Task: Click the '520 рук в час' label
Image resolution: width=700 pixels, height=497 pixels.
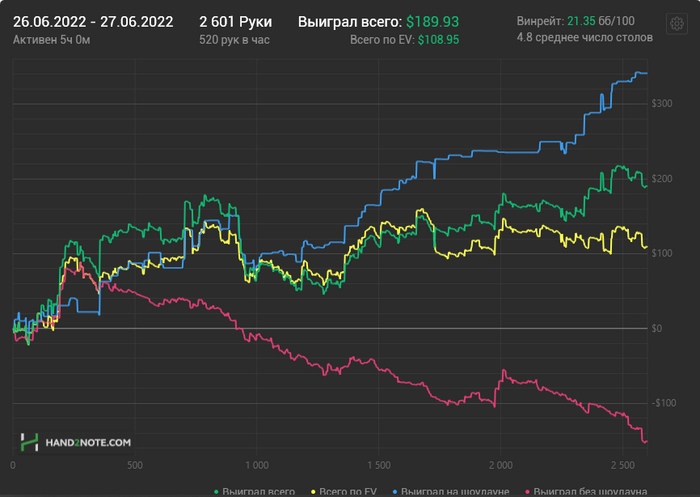Action: pyautogui.click(x=234, y=40)
